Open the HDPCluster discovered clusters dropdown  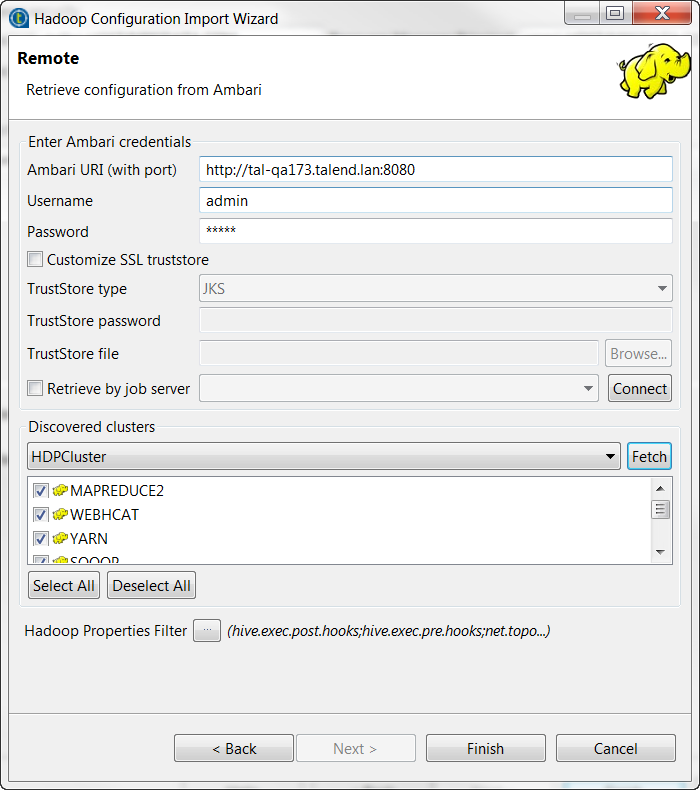[x=324, y=456]
